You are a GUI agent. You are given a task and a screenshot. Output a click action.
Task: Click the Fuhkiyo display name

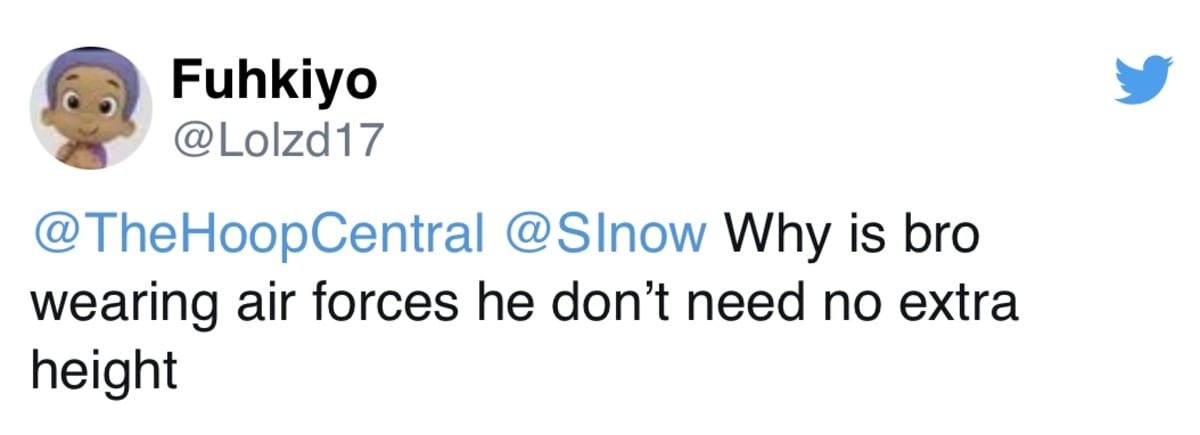tap(274, 80)
